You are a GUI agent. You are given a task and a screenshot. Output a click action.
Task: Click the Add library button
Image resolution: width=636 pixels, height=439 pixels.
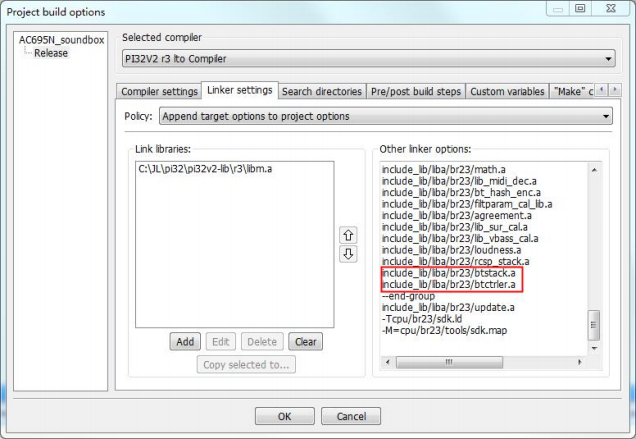[185, 342]
